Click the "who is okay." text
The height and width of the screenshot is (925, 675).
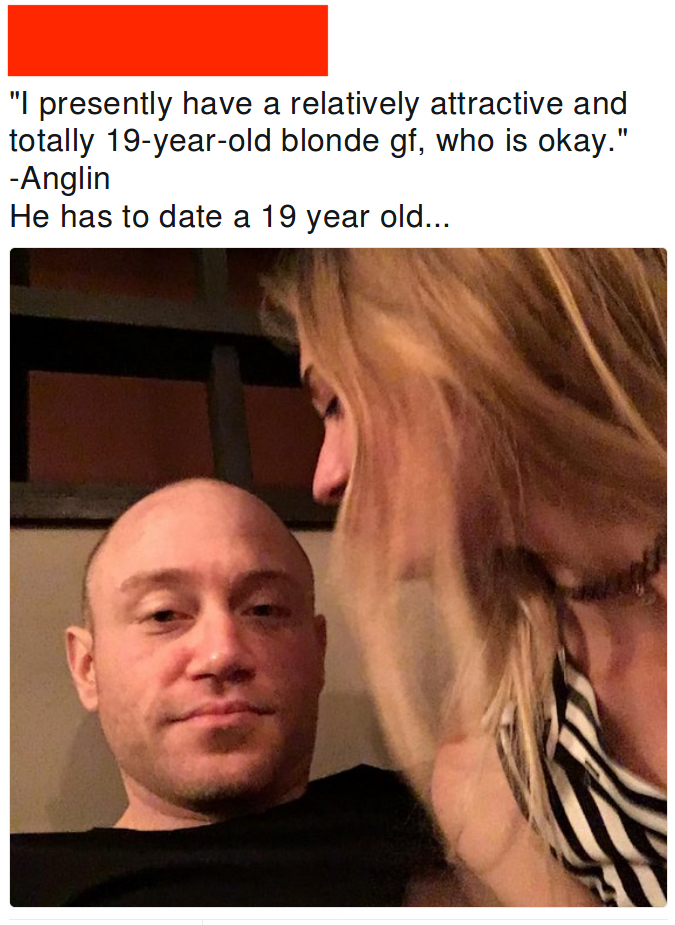532,140
